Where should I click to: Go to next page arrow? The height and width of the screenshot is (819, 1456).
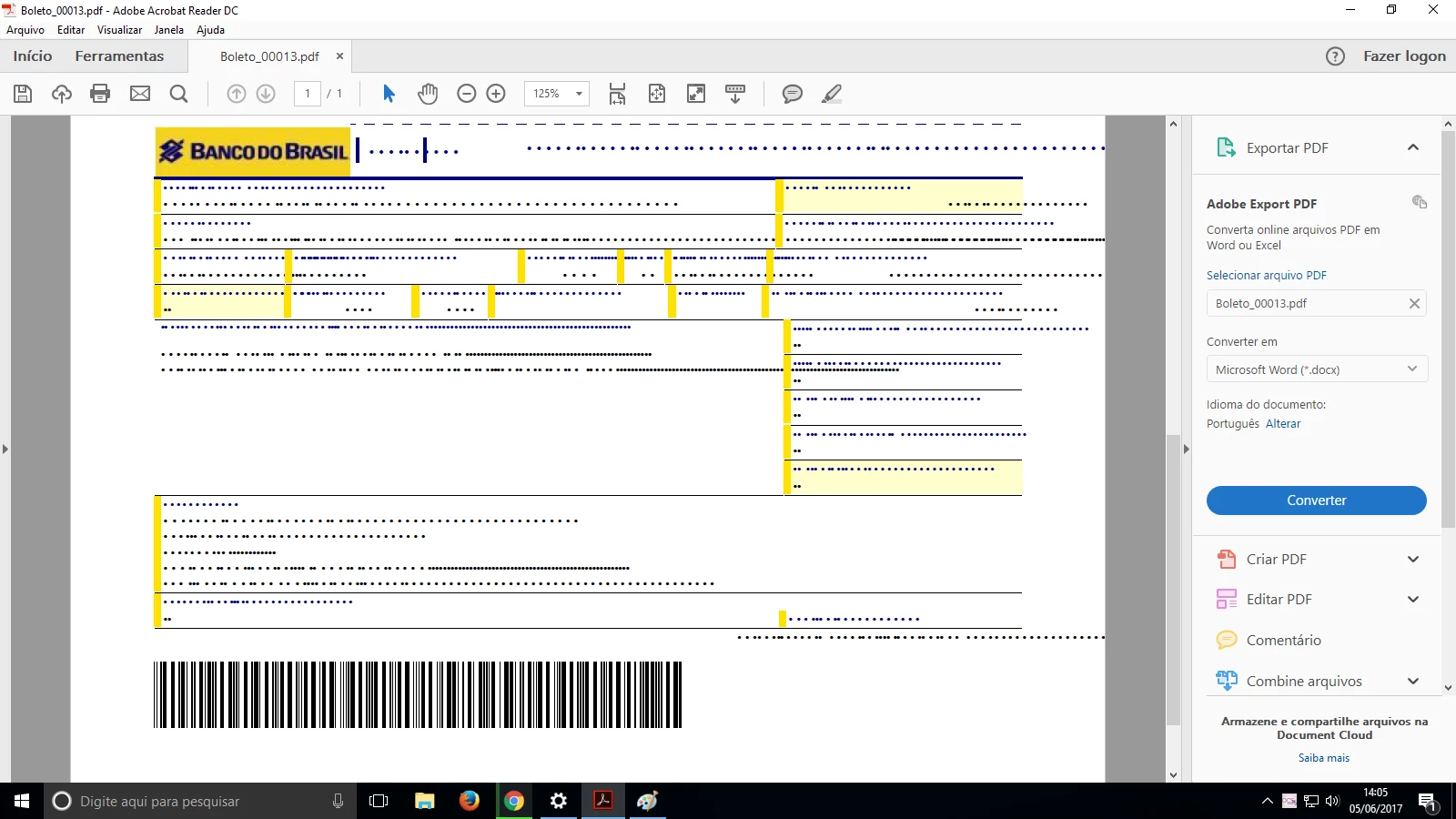tap(266, 94)
